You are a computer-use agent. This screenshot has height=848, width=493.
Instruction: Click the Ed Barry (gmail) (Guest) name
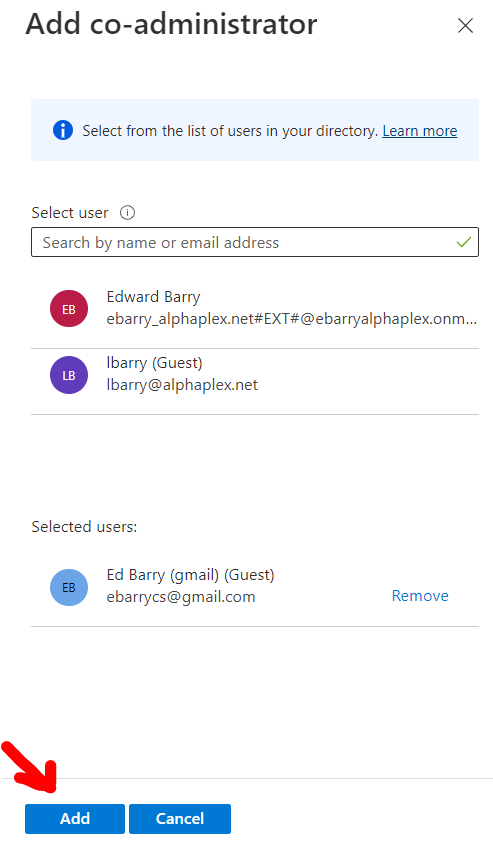[190, 575]
